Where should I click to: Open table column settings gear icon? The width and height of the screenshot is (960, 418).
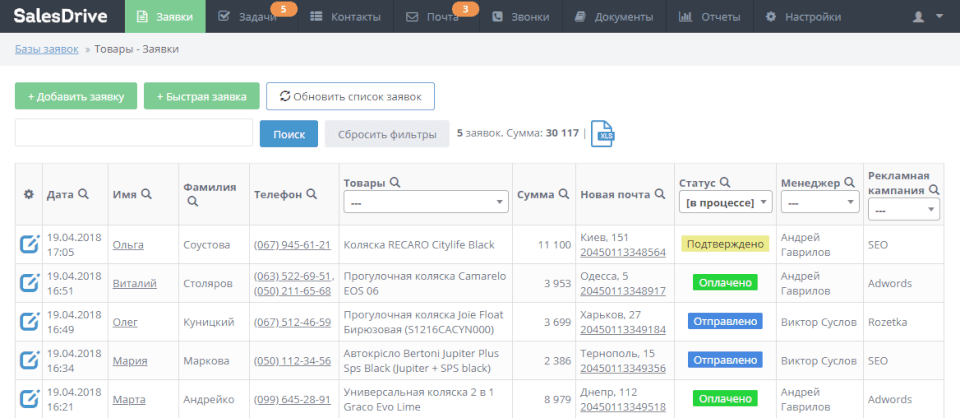click(x=29, y=195)
